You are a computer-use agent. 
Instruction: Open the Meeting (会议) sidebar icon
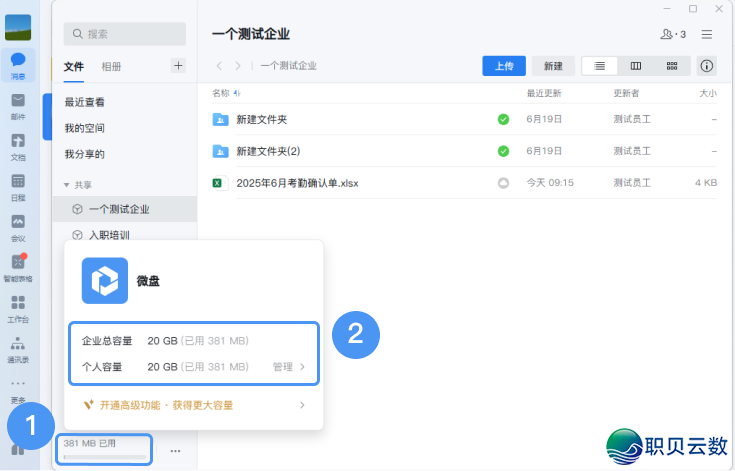[x=18, y=228]
